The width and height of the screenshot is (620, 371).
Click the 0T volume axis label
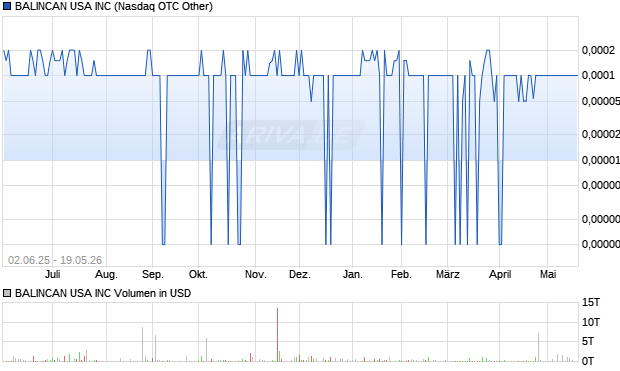point(588,360)
